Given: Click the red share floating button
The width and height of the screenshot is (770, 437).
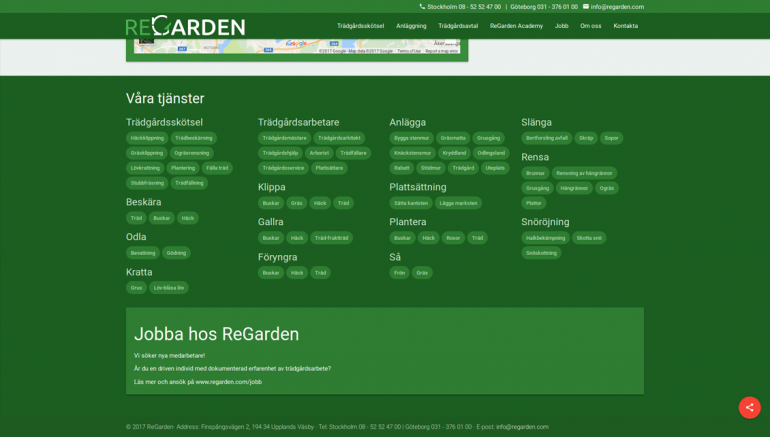Looking at the screenshot, I should point(749,407).
